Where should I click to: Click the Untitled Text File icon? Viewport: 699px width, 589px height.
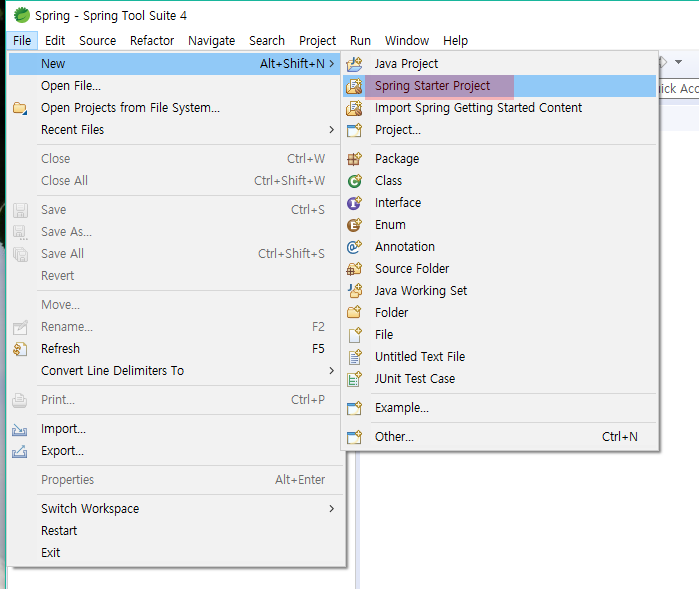pos(354,357)
